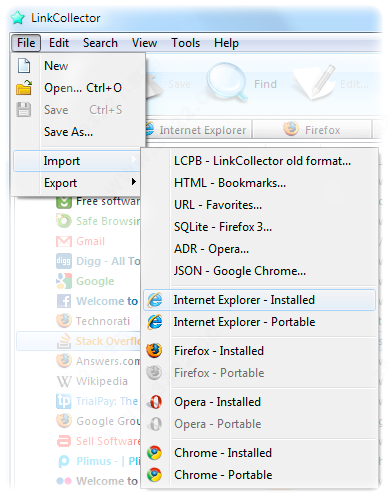Import HTML - Bookmarks file

coord(230,183)
